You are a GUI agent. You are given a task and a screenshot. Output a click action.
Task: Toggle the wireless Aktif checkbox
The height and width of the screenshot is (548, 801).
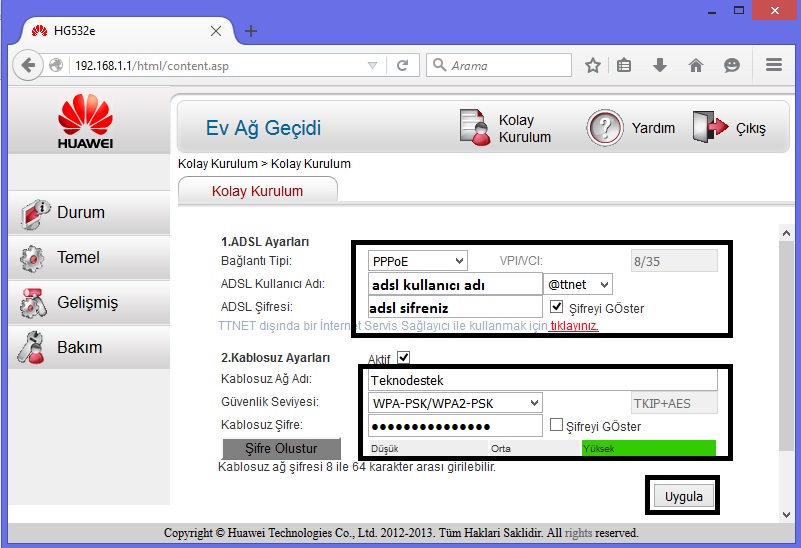click(404, 357)
